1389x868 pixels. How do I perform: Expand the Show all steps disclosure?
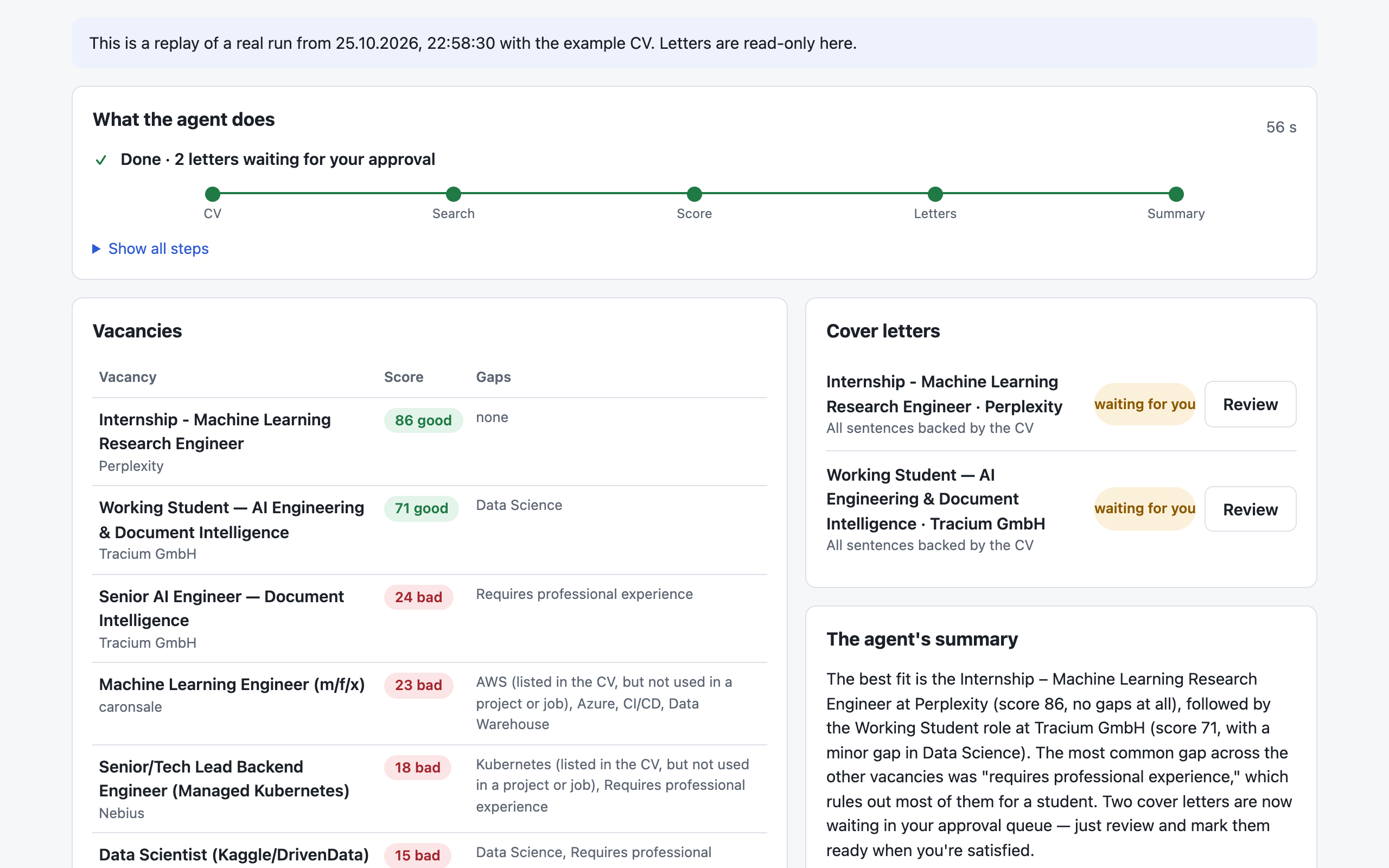pos(150,248)
